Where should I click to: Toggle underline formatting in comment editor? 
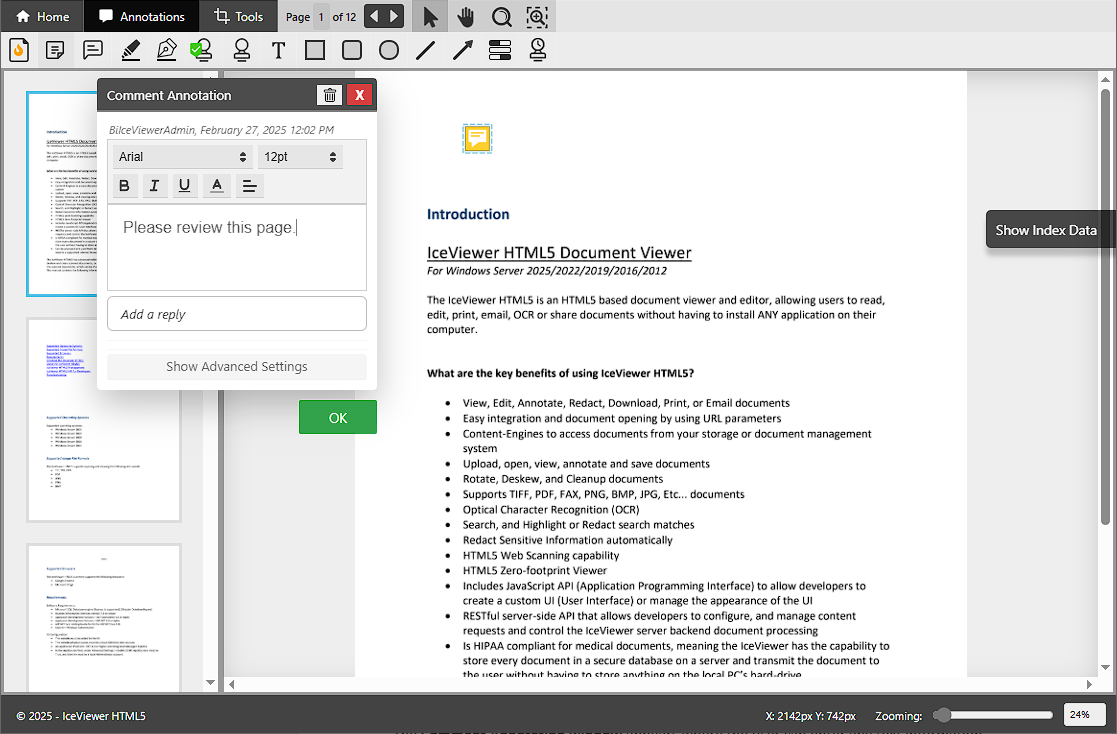184,185
